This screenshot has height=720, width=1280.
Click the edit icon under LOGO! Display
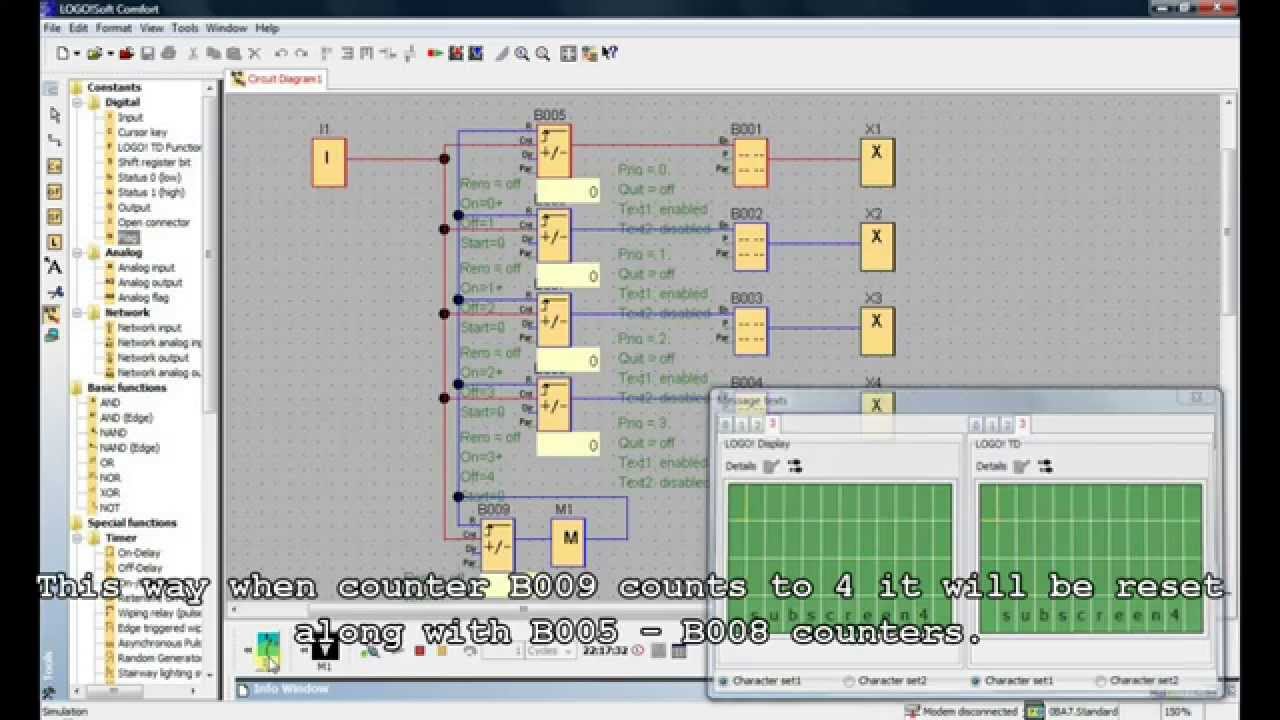770,466
